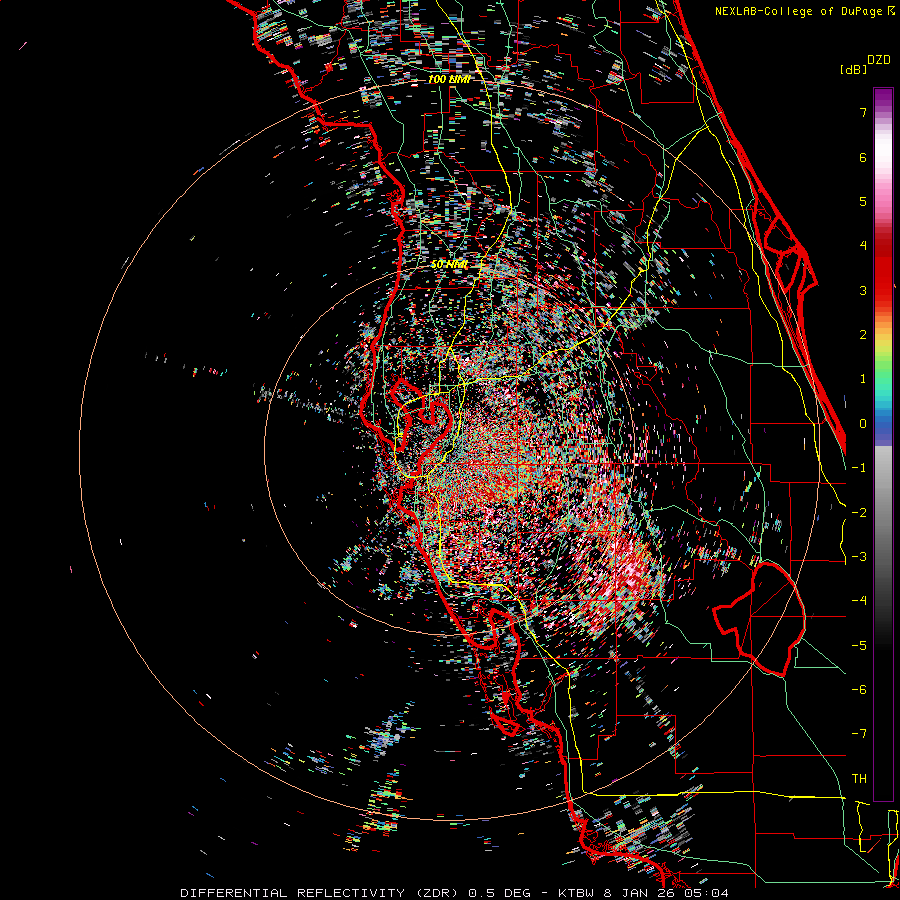
Task: Click the 3 dB scale value
Action: pos(863,290)
